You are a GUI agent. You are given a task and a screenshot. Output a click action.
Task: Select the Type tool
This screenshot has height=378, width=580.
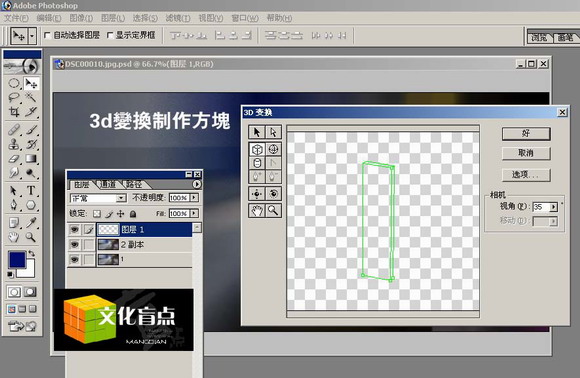click(x=31, y=190)
